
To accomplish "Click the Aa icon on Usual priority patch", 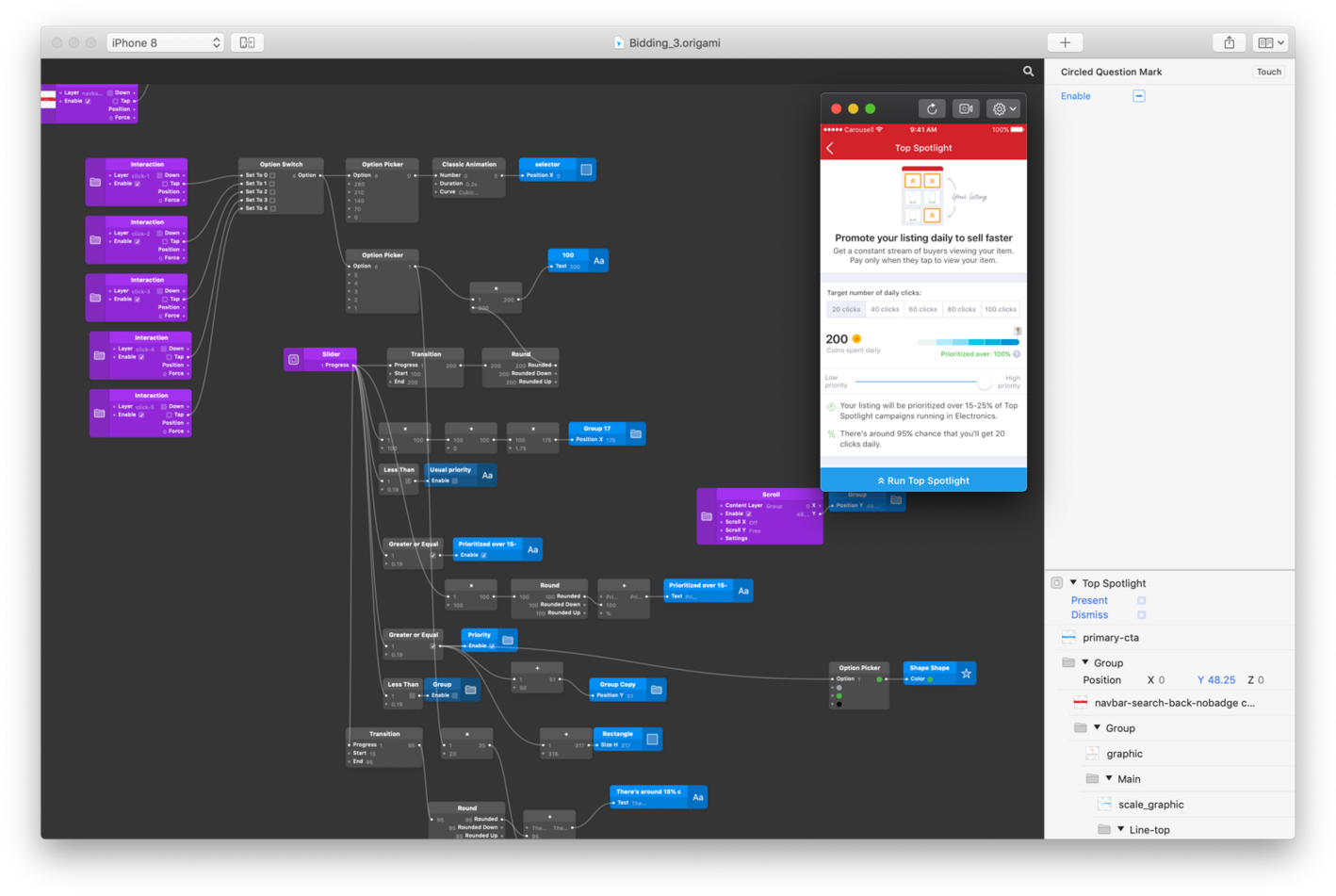I will tap(487, 475).
